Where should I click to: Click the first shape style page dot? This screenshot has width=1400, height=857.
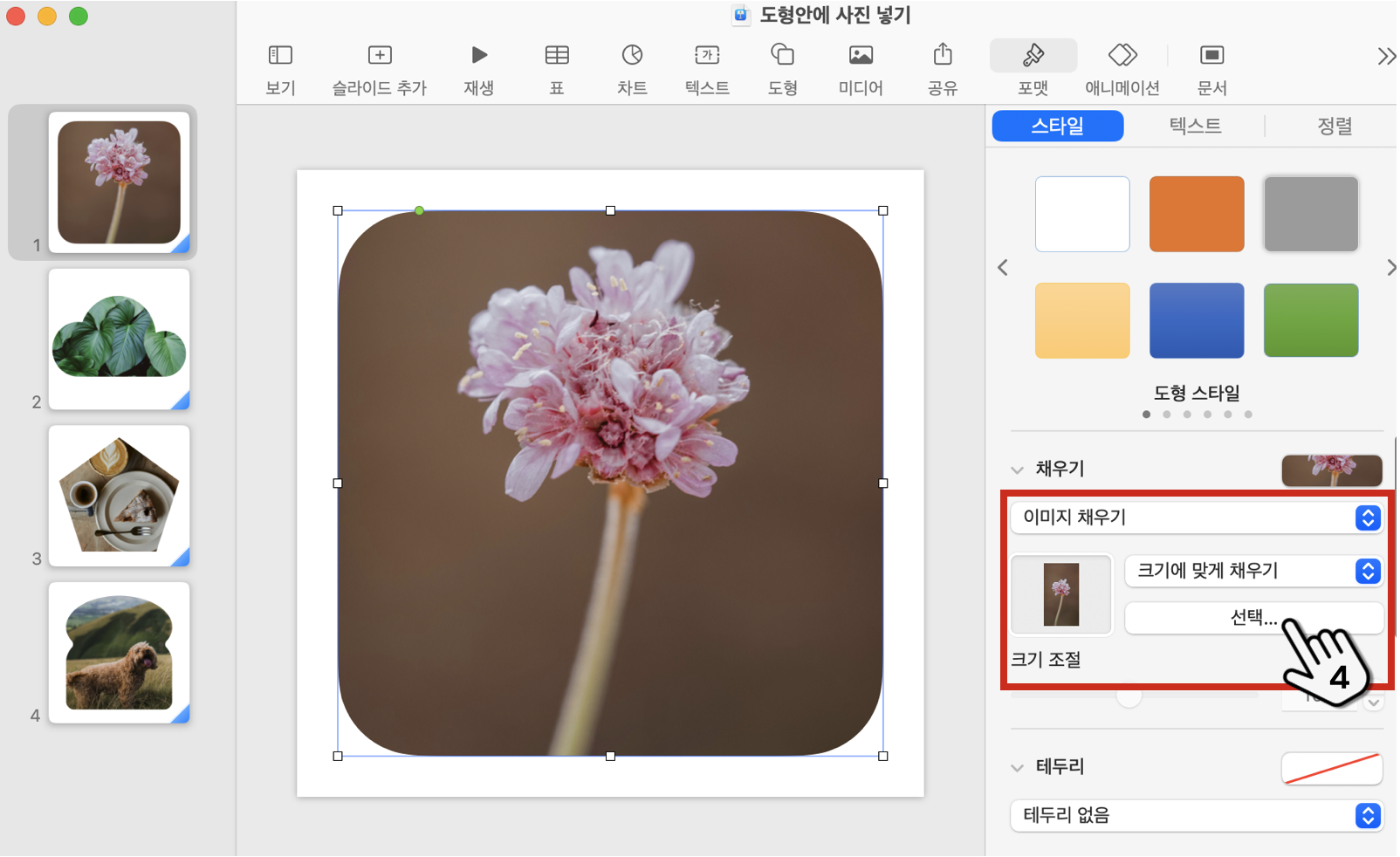tap(1146, 415)
